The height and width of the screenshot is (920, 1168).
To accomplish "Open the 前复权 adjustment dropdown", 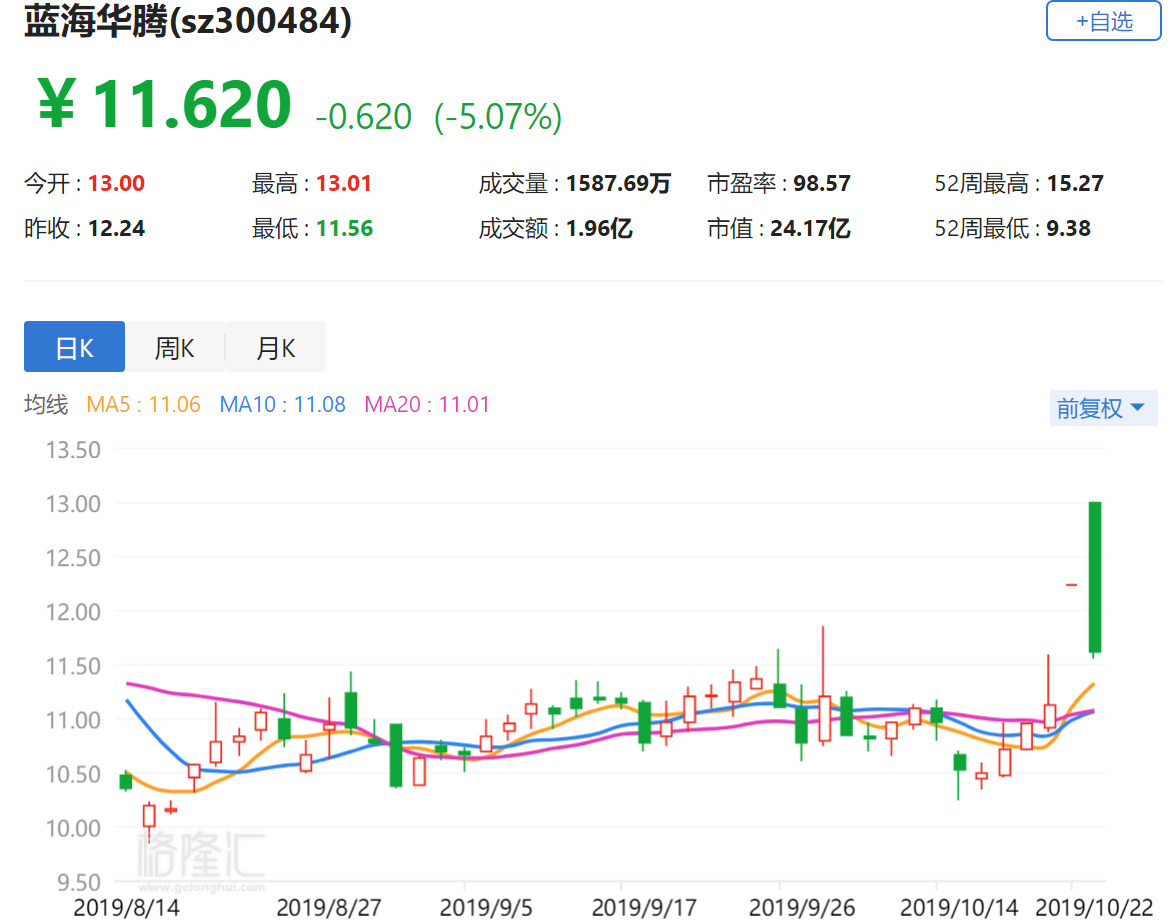I will pyautogui.click(x=1102, y=408).
